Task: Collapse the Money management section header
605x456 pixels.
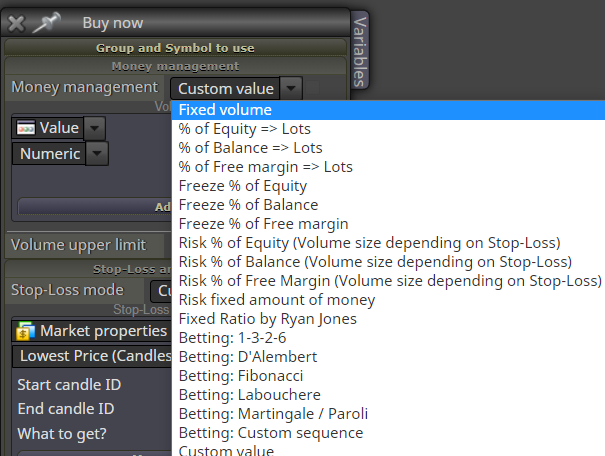Action: click(x=175, y=66)
